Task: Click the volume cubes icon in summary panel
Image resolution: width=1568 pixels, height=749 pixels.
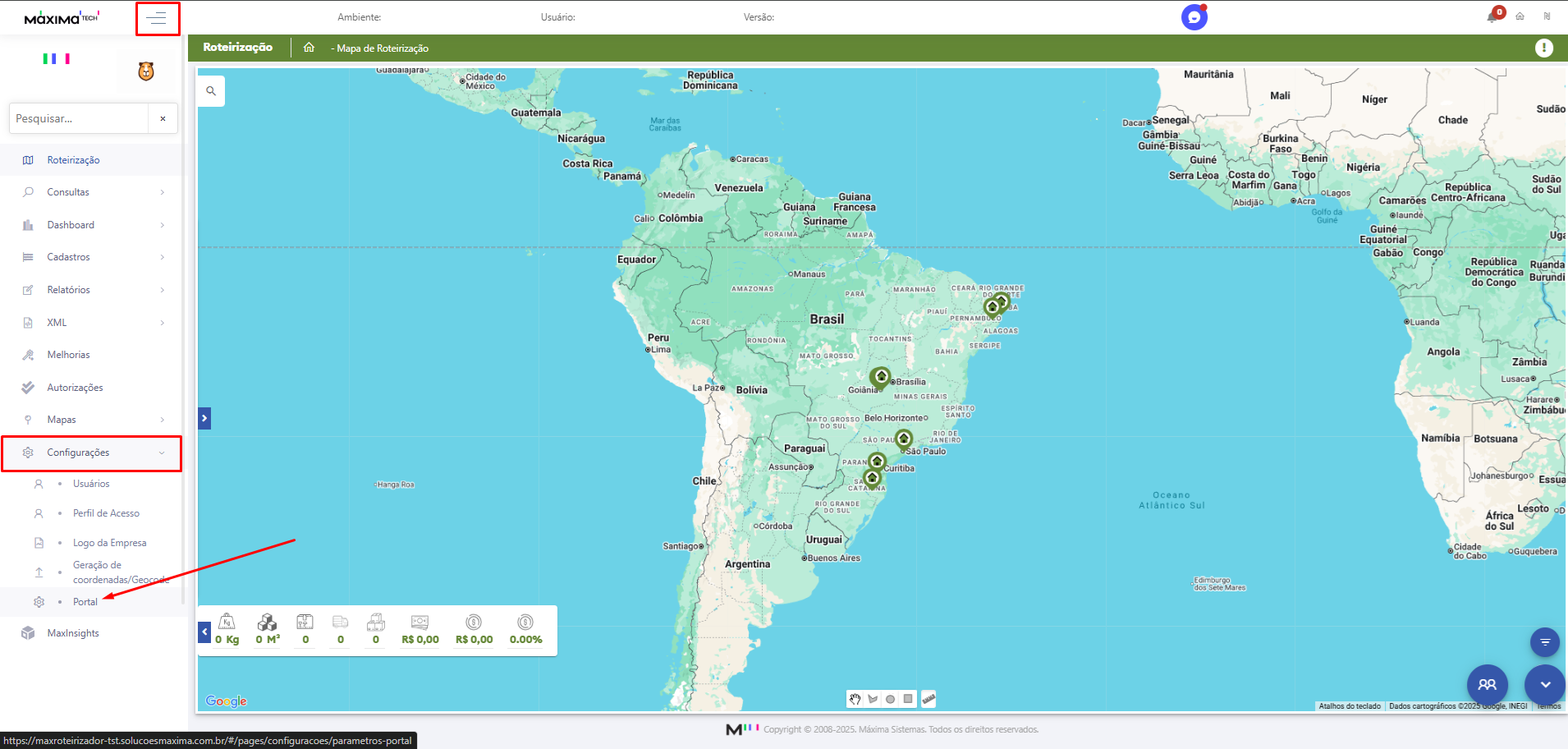Action: pos(268,622)
